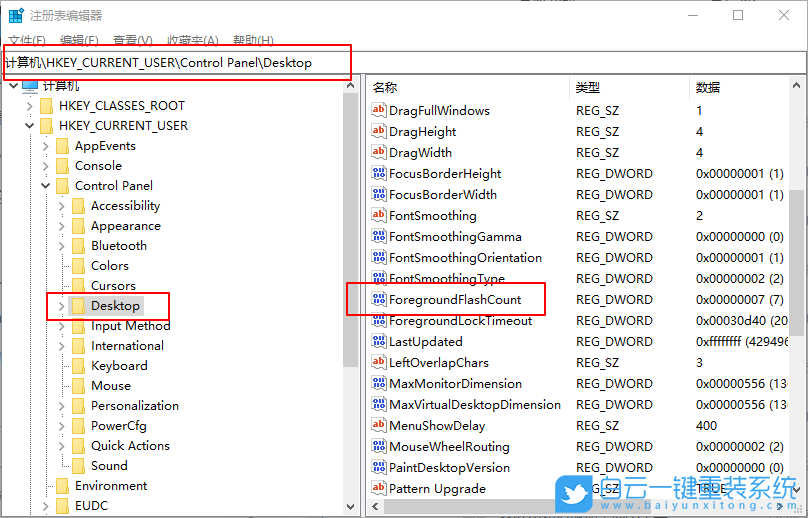Expand the HKEY_CLASSES_ROOT key
The image size is (808, 518).
(x=30, y=106)
